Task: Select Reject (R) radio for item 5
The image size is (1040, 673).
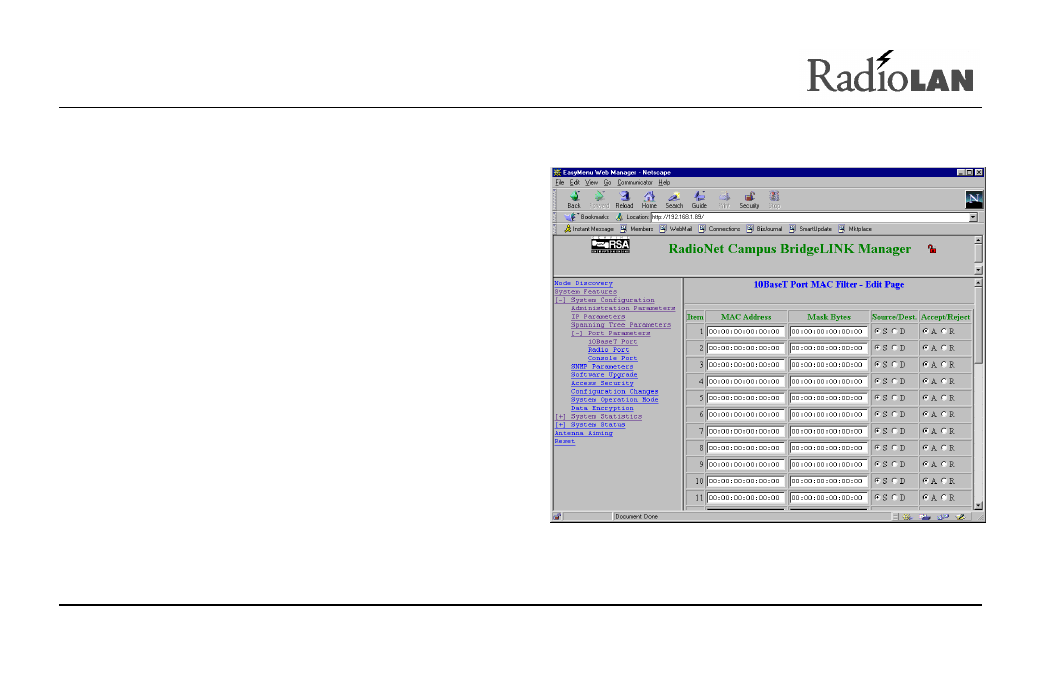Action: 943,397
